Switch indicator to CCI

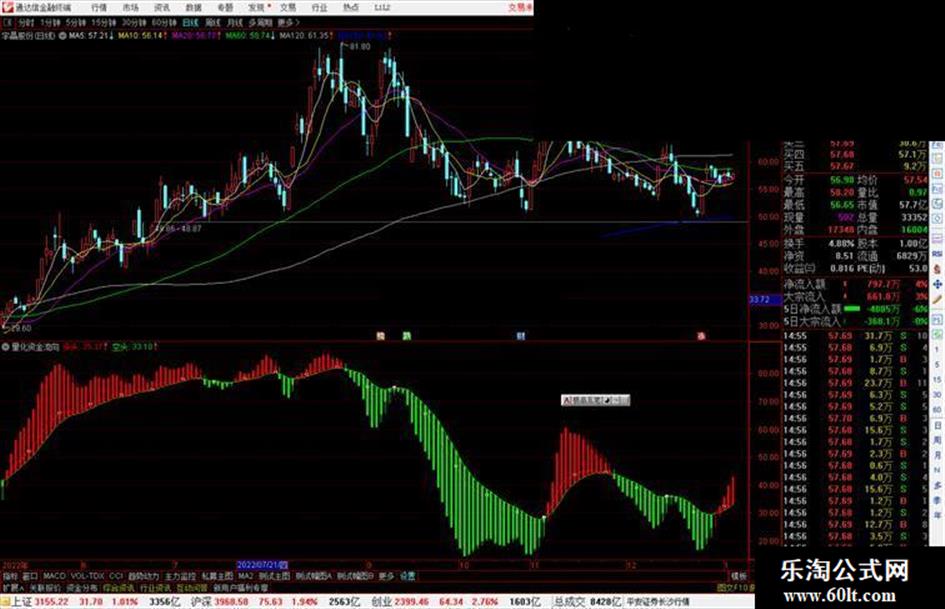click(x=116, y=576)
